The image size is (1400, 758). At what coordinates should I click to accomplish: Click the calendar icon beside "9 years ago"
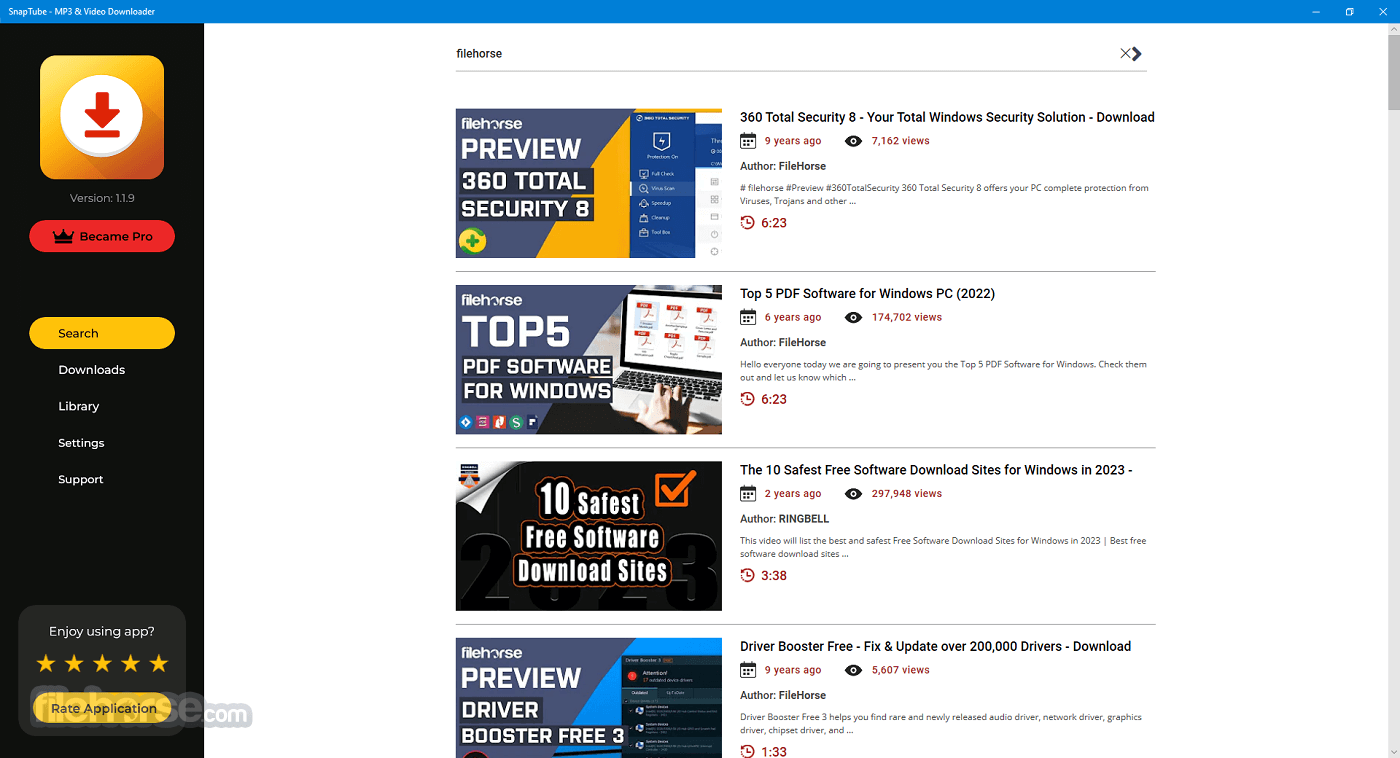[748, 140]
